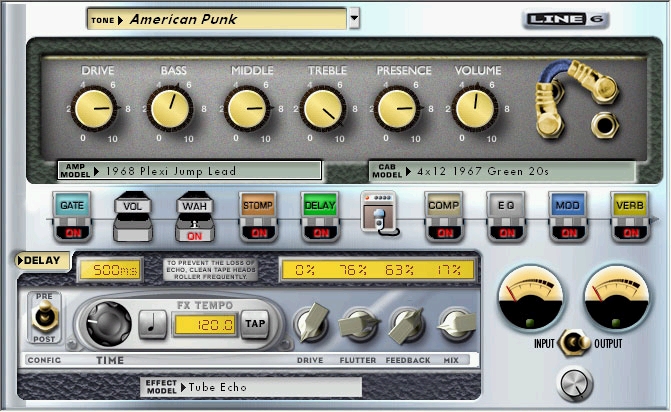Click the 63% feedback value
671x412 pixels.
coord(399,270)
